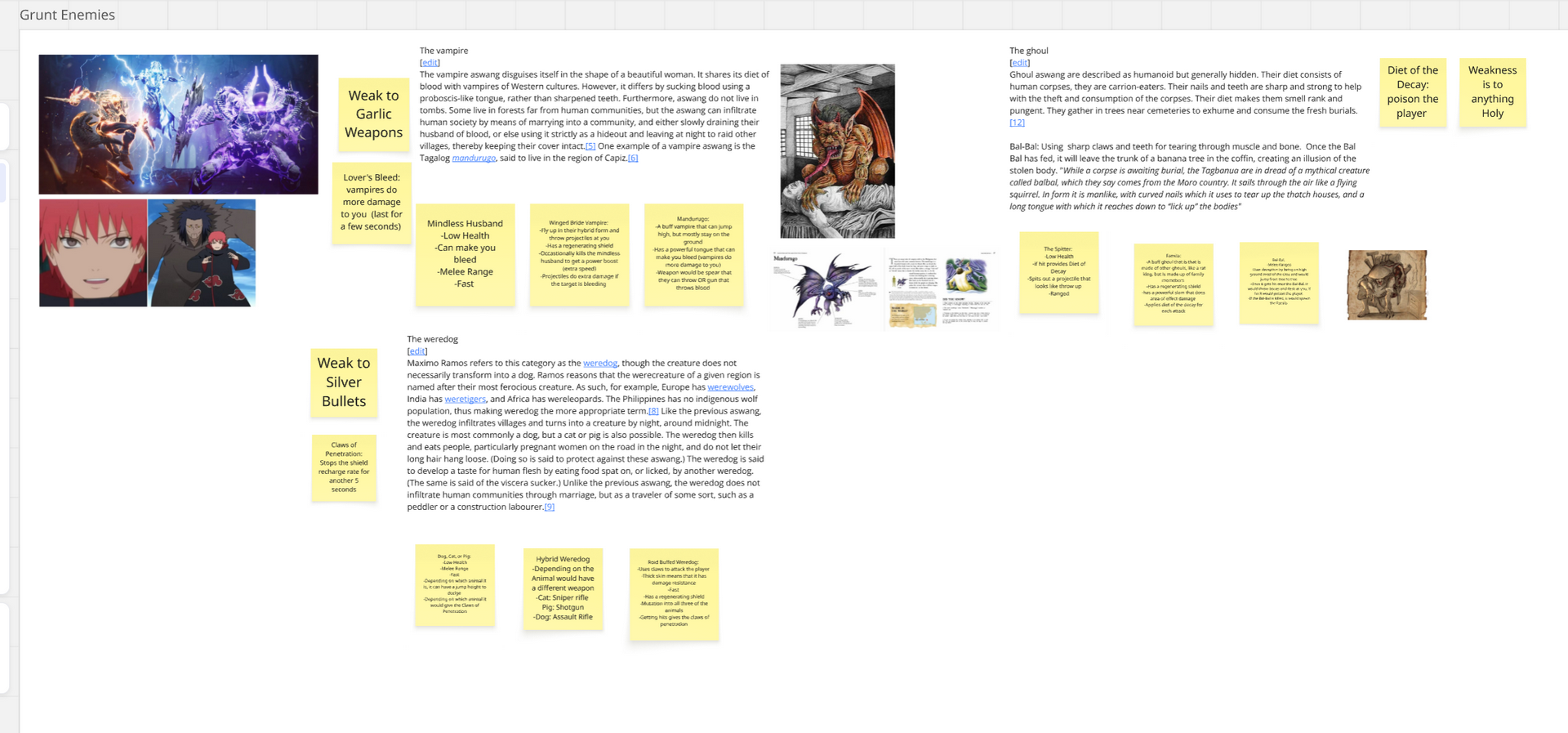Open footnote [9] after construction labourer

click(550, 507)
